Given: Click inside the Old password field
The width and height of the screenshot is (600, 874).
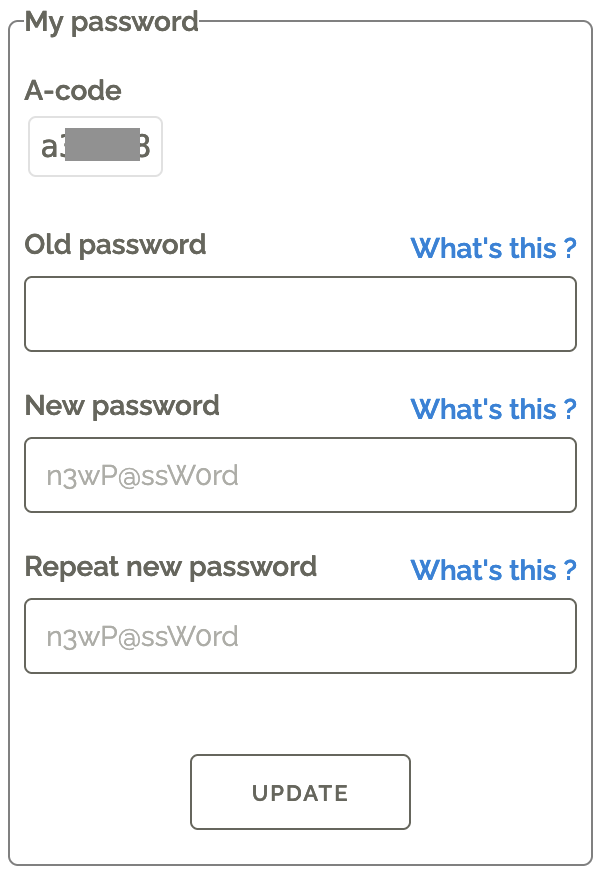Looking at the screenshot, I should 300,313.
